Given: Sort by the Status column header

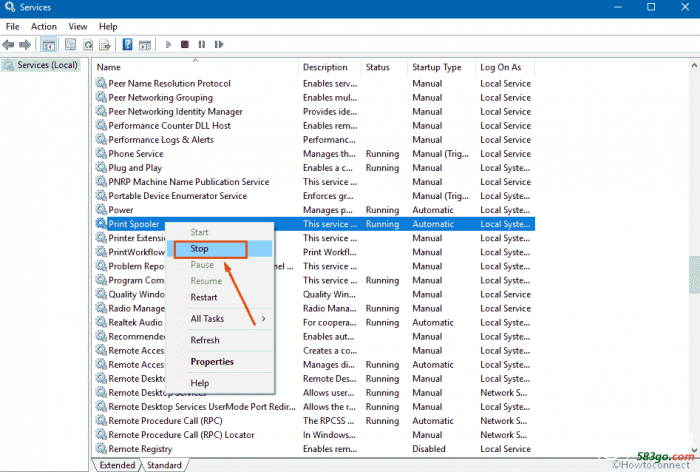Looking at the screenshot, I should 384,67.
